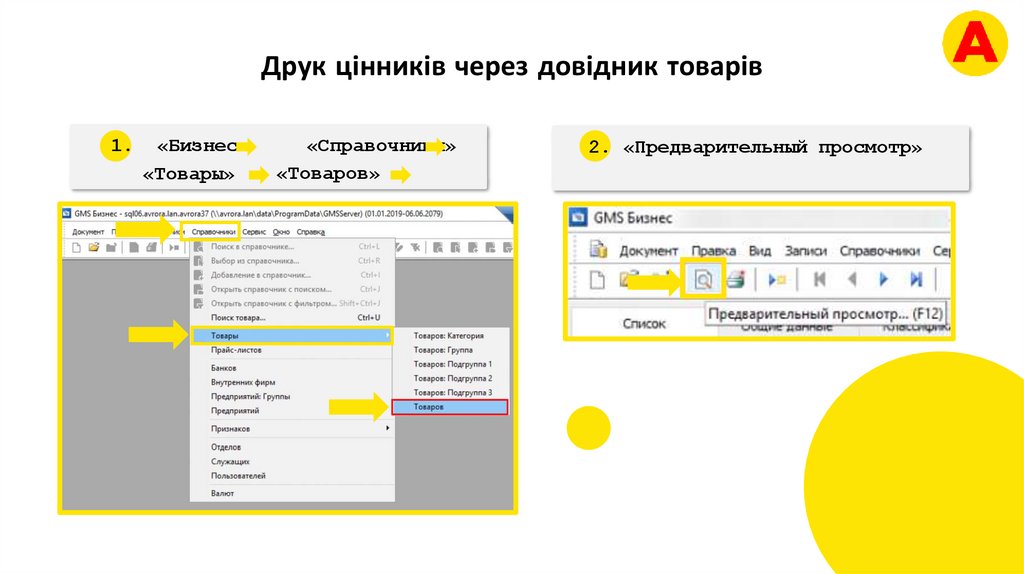1024x574 pixels.
Task: Select Валют menu entry
Action: [293, 494]
